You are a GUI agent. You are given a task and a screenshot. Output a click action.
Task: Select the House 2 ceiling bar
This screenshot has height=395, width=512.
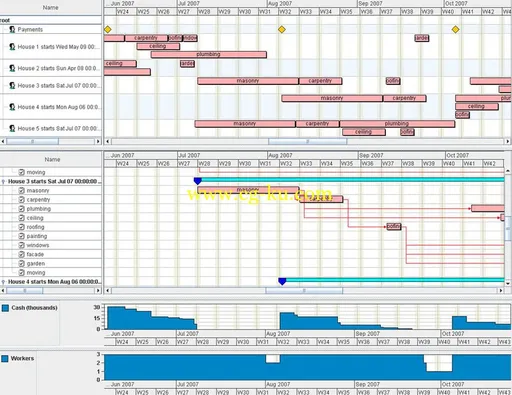pos(120,63)
